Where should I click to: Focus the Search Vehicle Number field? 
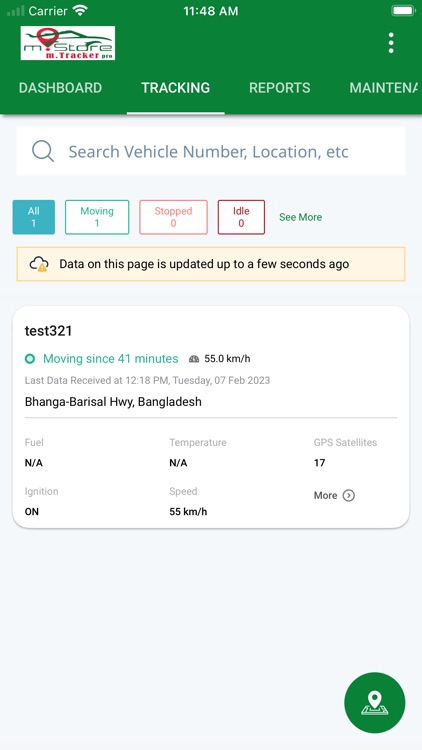point(211,151)
